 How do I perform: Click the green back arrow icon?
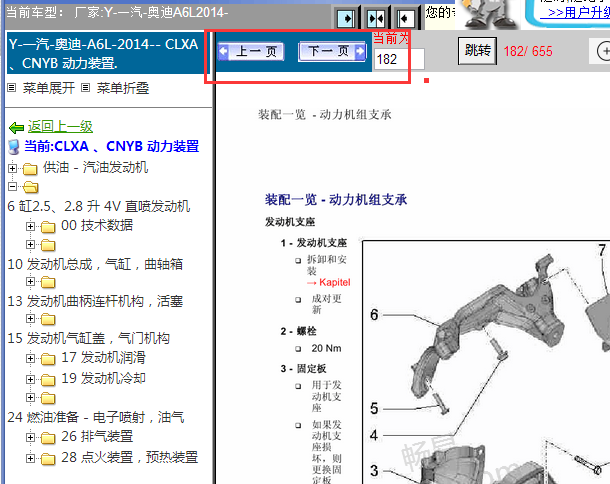(16, 128)
